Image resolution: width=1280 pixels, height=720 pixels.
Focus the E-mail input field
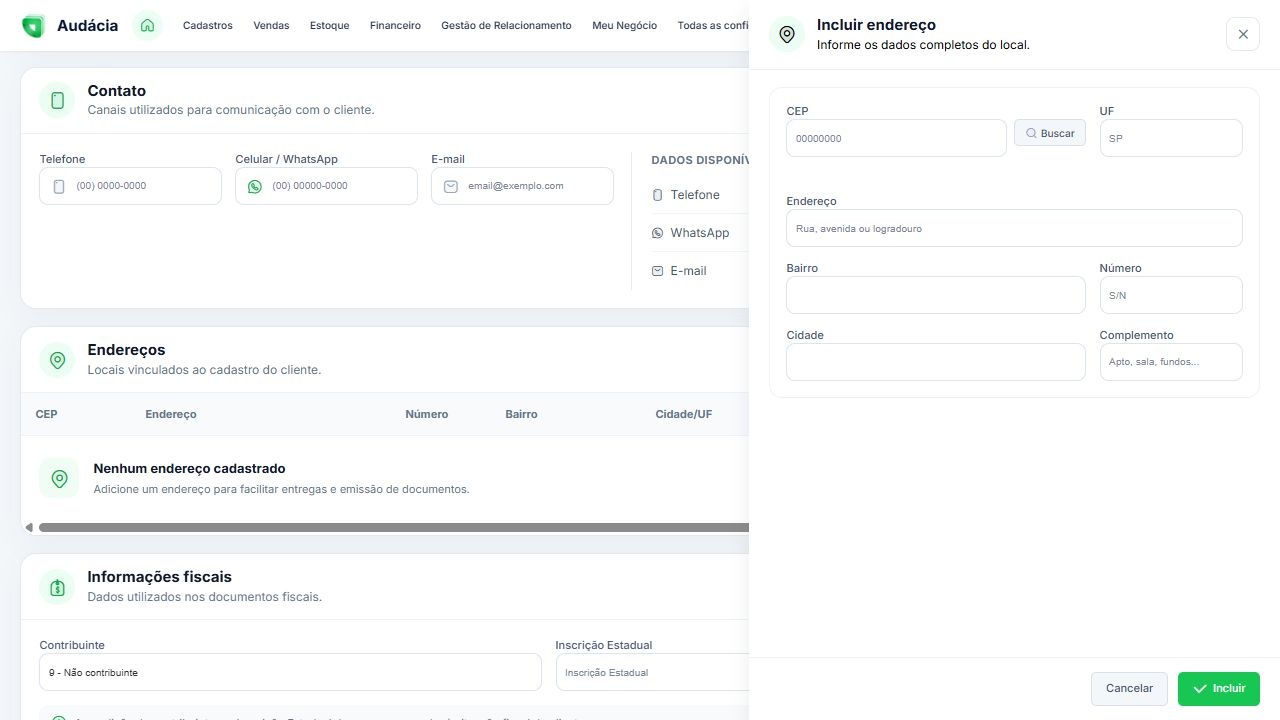522,186
